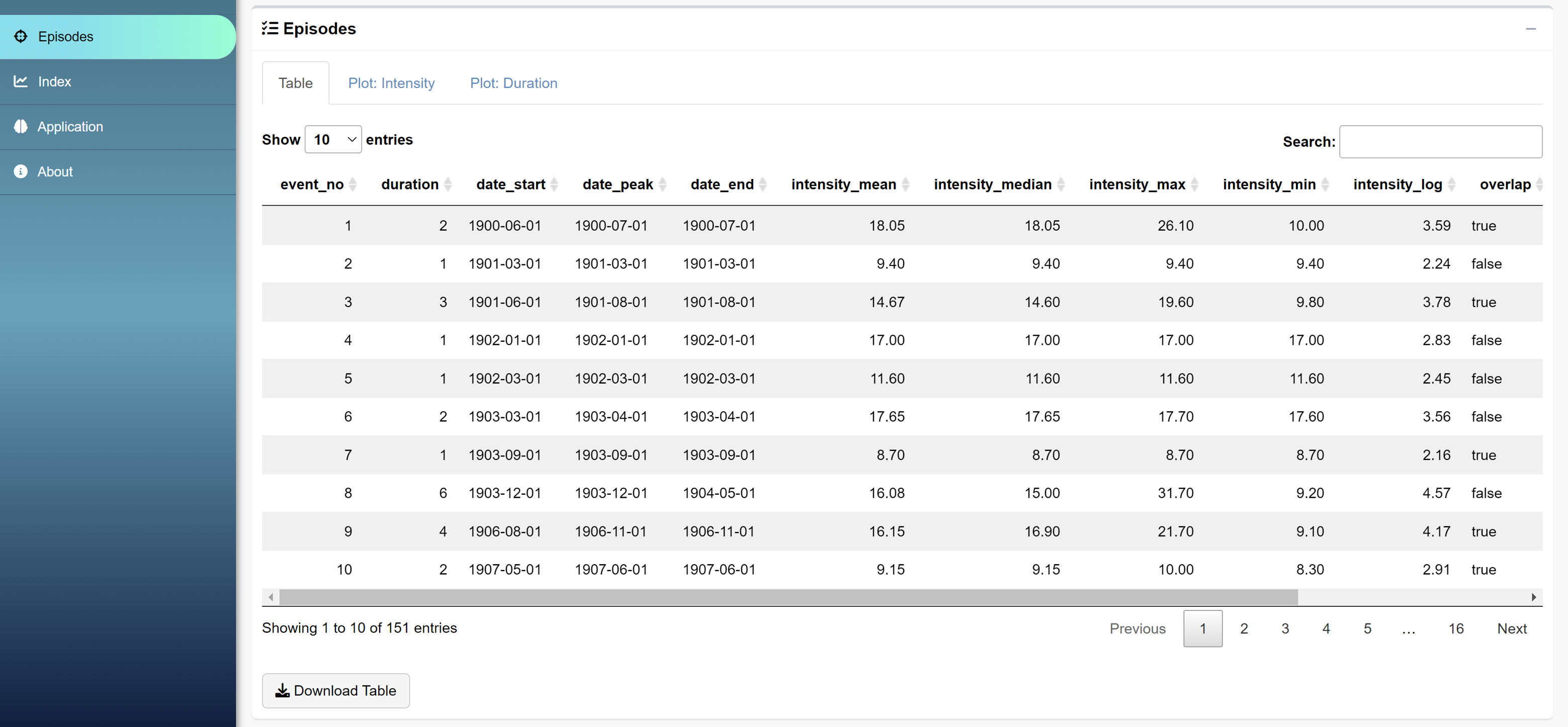Sort table by event_no sort arrows
The width and height of the screenshot is (1568, 727).
(x=353, y=185)
